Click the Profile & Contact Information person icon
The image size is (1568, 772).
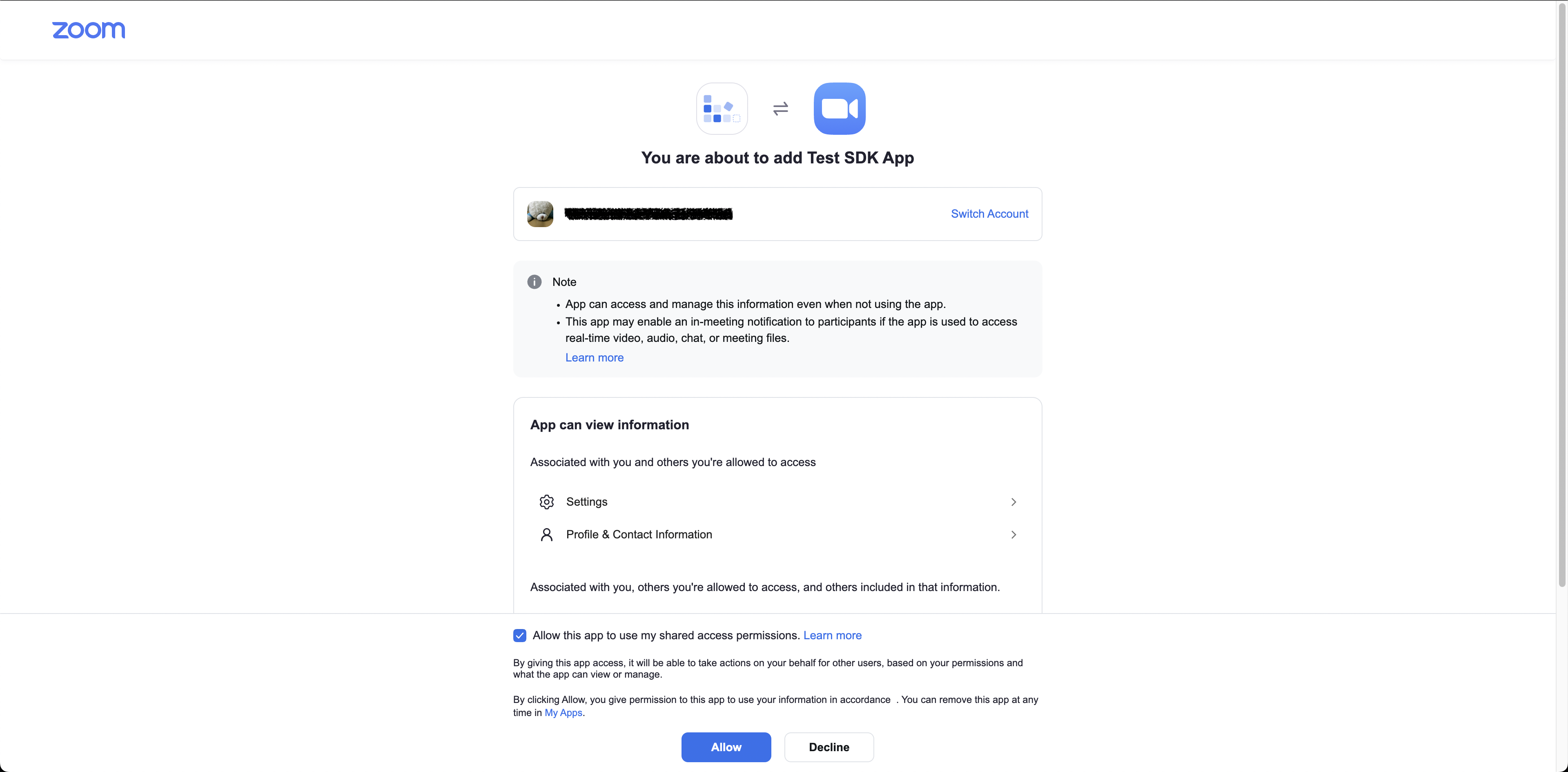click(547, 535)
